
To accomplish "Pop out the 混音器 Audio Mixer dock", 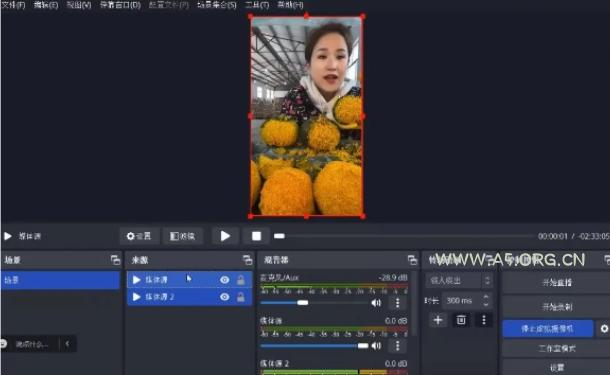I will [x=412, y=260].
